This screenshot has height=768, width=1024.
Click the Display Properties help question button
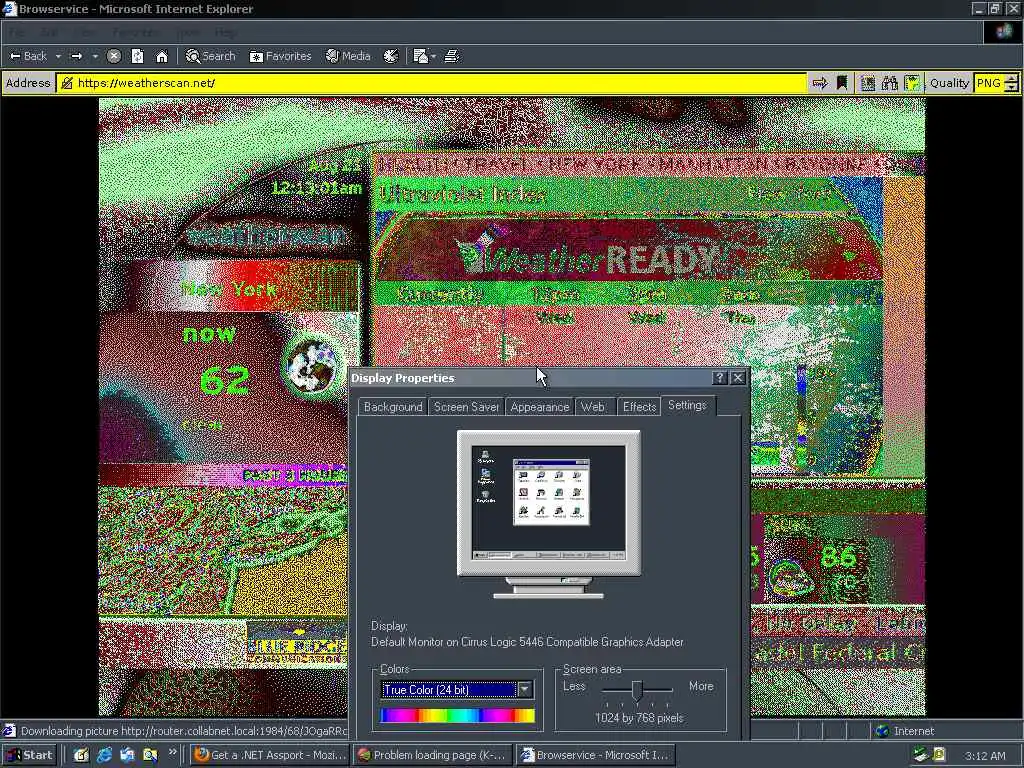click(x=720, y=377)
